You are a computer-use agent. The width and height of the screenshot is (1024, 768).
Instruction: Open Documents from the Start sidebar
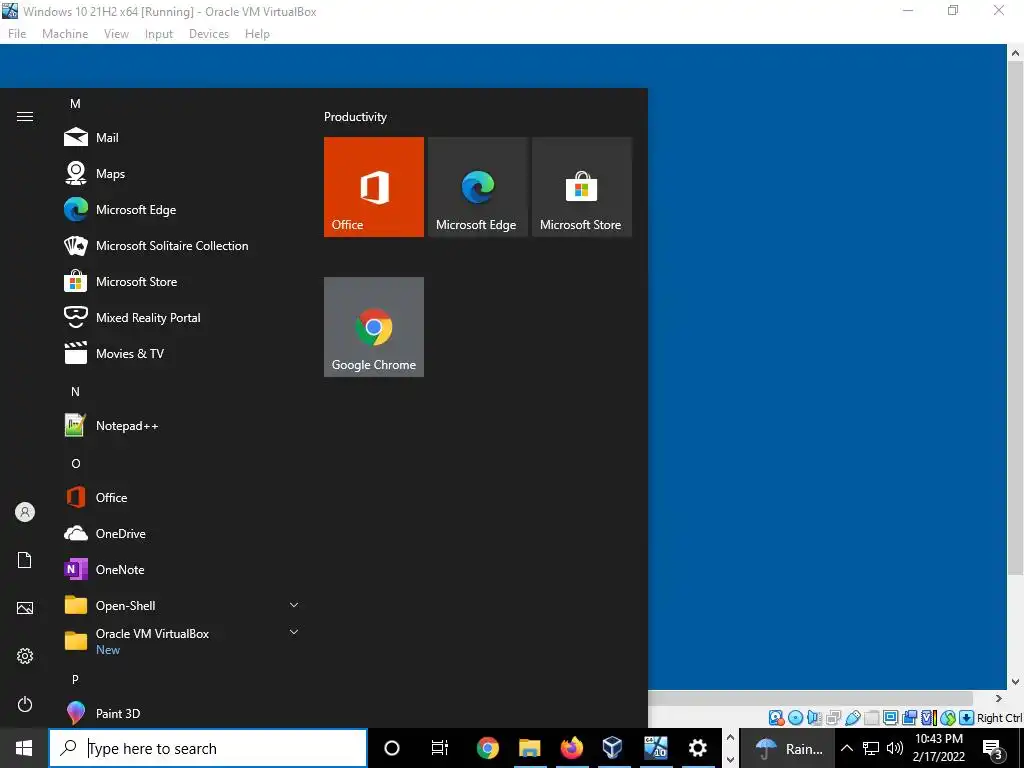(x=25, y=560)
